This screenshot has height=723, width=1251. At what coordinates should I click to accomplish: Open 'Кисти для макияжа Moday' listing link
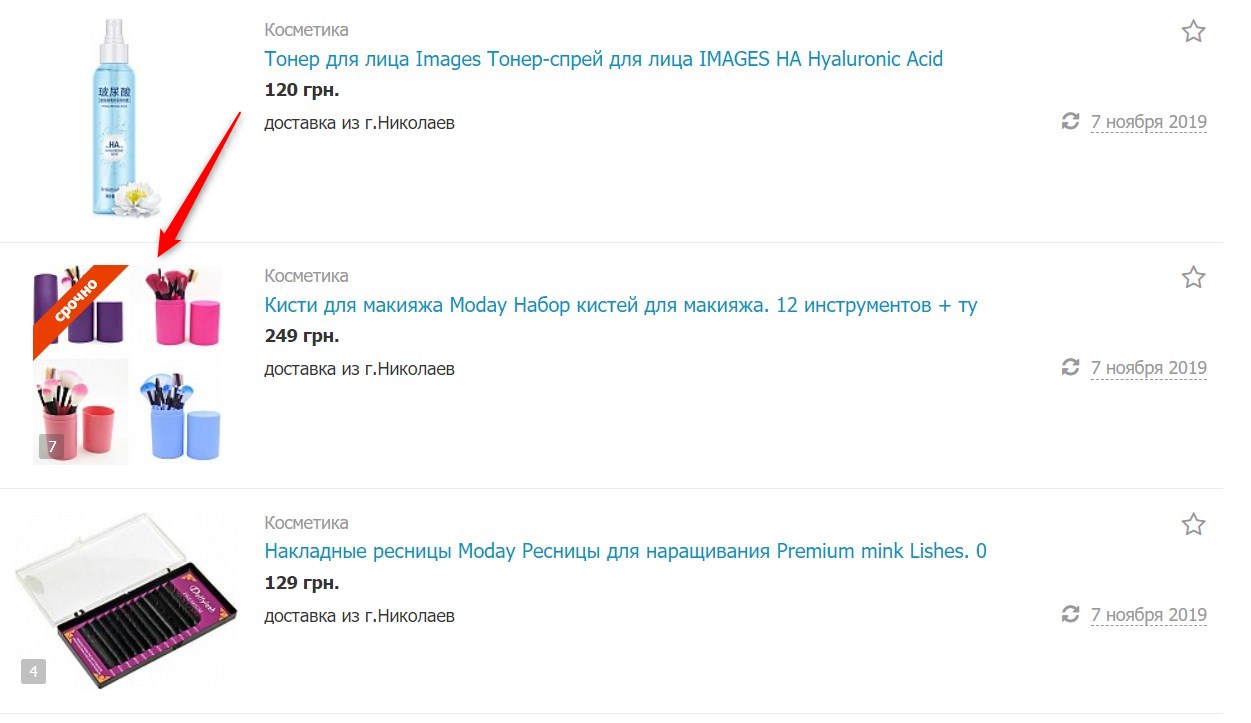tap(621, 305)
